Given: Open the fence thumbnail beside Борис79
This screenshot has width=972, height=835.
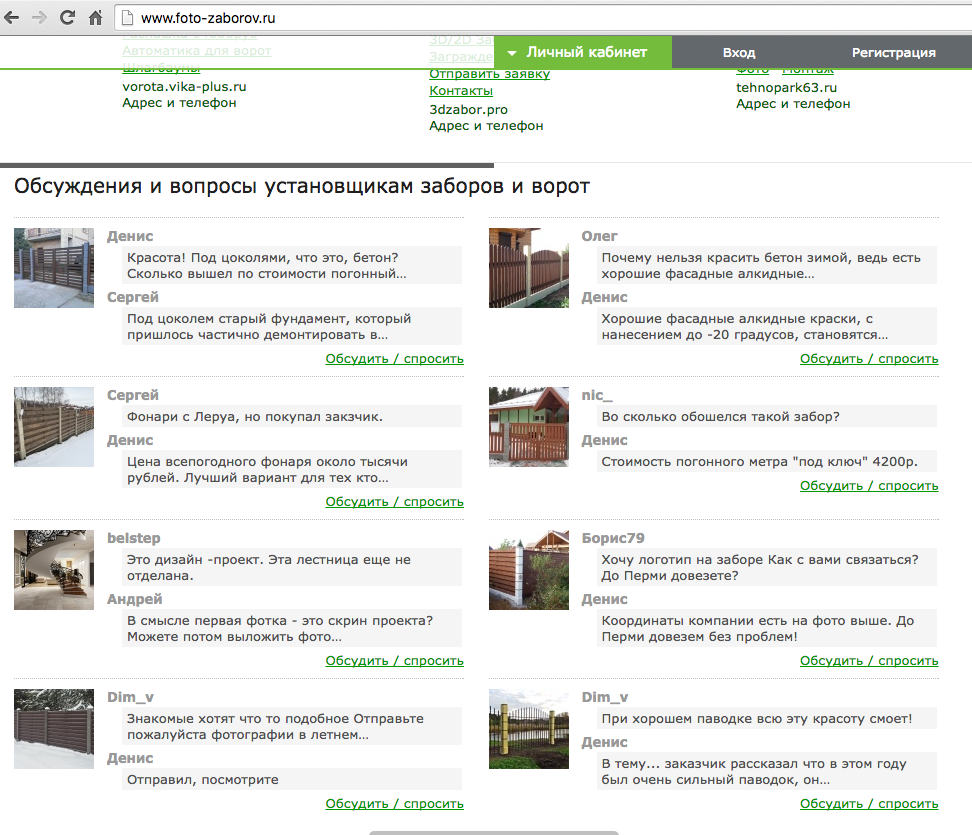Looking at the screenshot, I should click(528, 570).
